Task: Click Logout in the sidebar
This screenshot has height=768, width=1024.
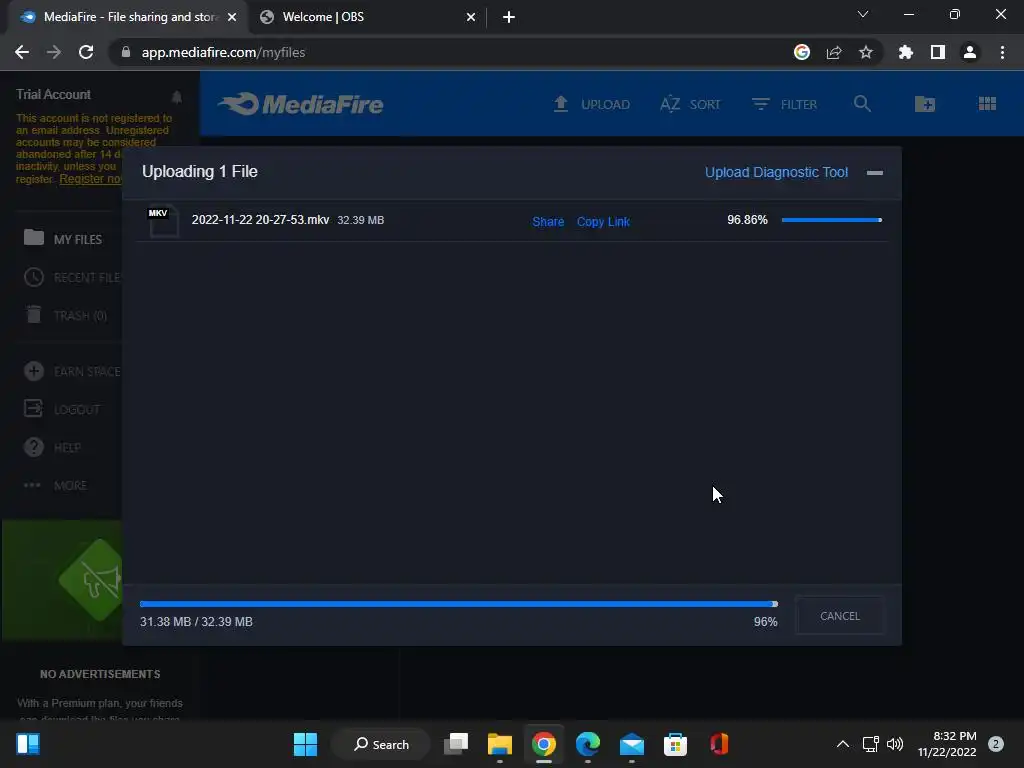Action: coord(62,409)
